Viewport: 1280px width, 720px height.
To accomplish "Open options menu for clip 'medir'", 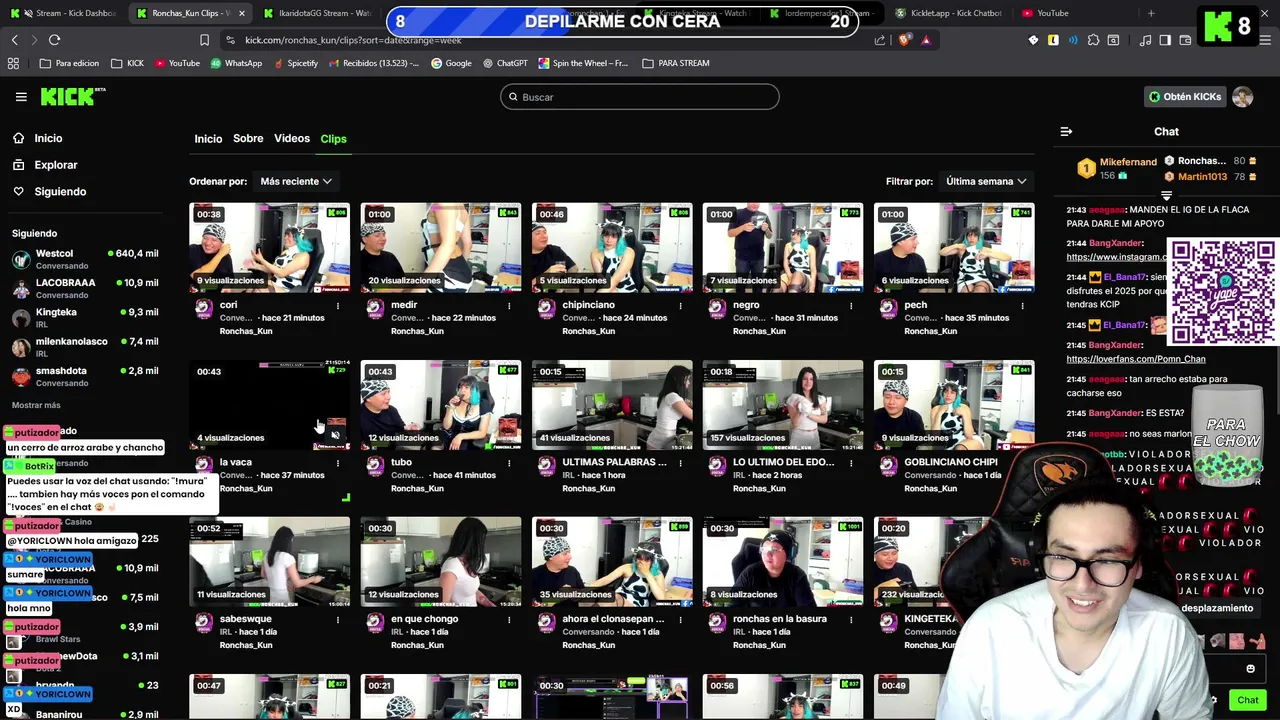I will pos(509,306).
